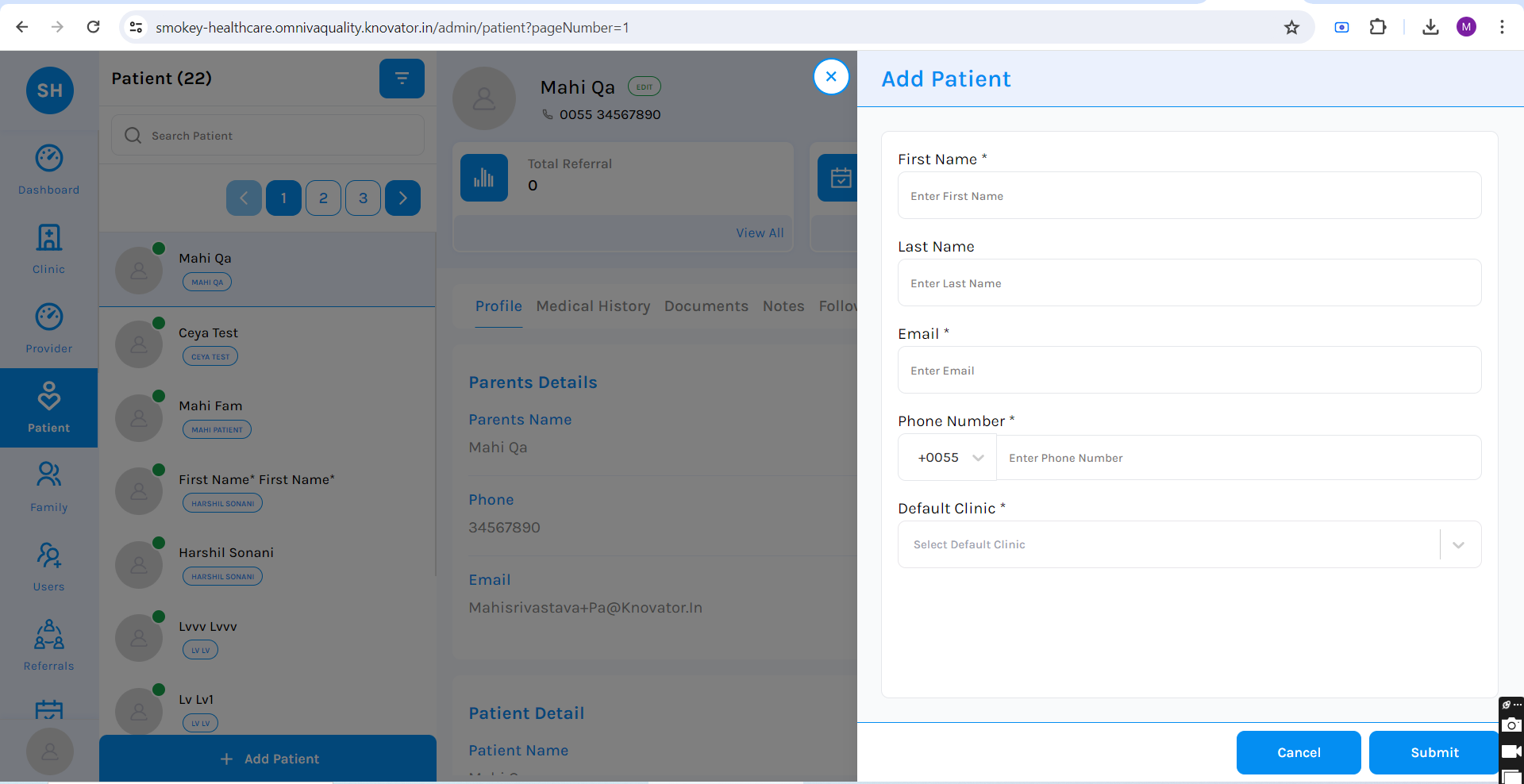Click the patient filter icon button
Screen dimensions: 1524x784
click(402, 79)
